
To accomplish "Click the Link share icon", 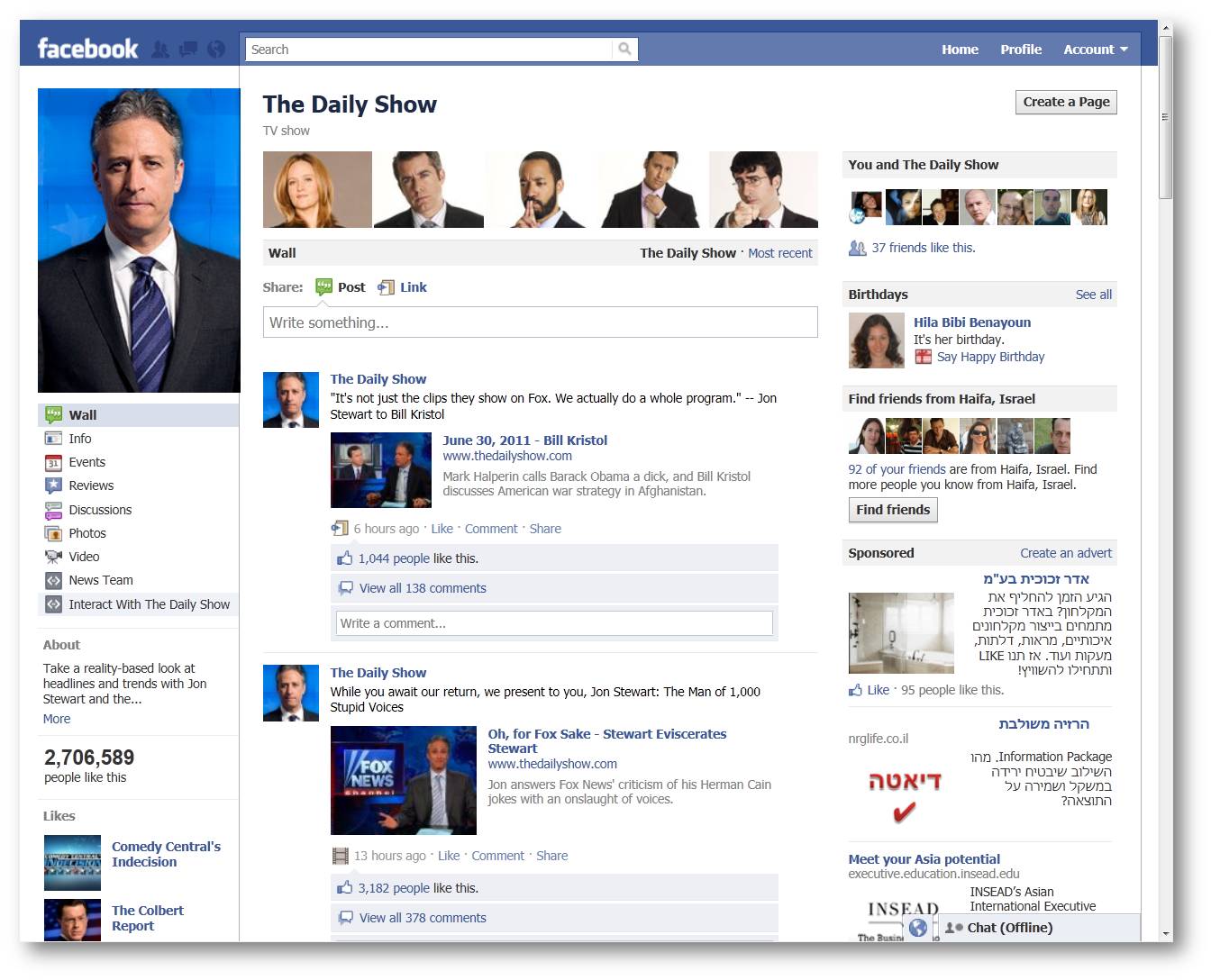I will click(387, 287).
